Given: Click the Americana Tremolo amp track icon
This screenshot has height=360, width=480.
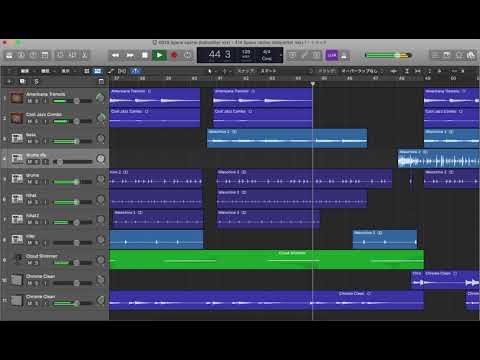Looking at the screenshot, I should point(16,98).
